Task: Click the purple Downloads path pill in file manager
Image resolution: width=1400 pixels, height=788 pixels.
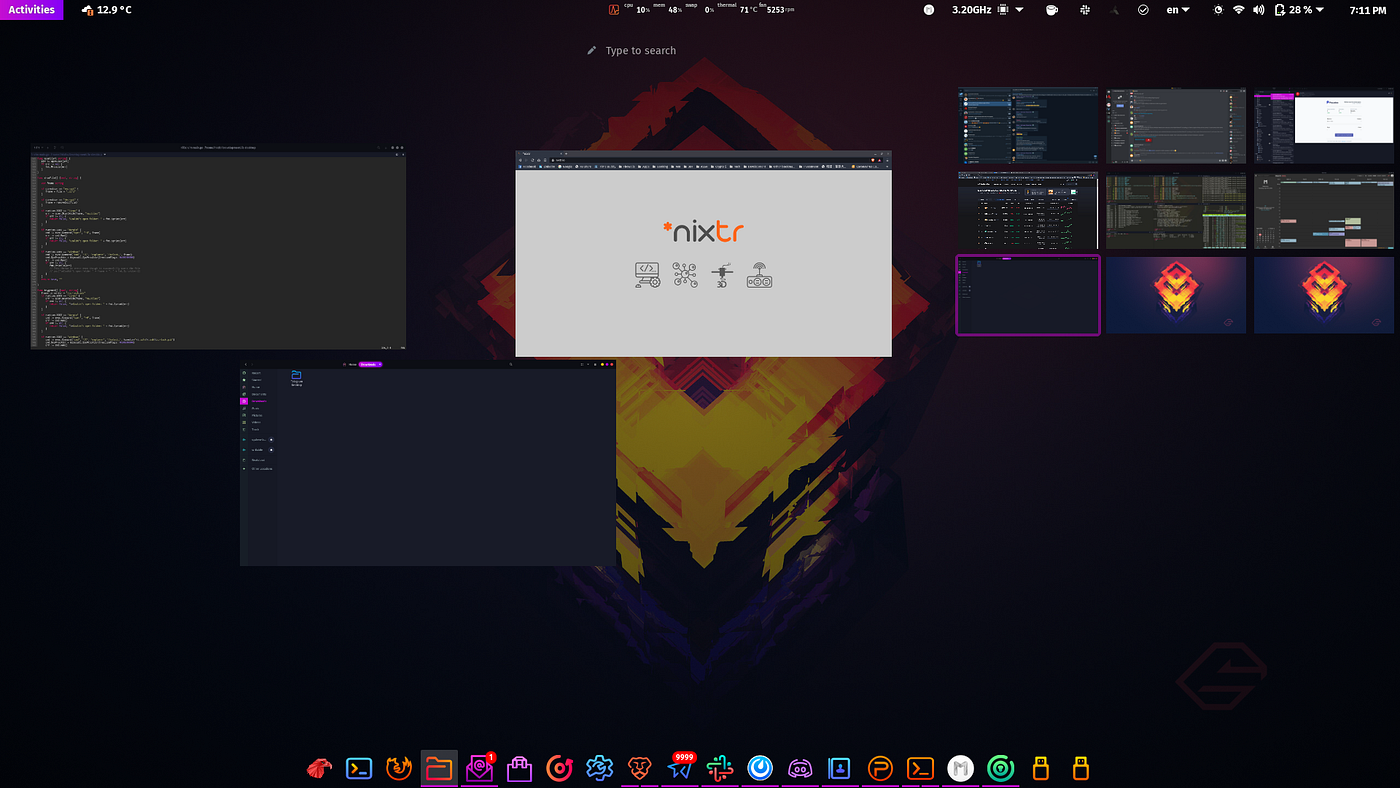Action: [371, 364]
